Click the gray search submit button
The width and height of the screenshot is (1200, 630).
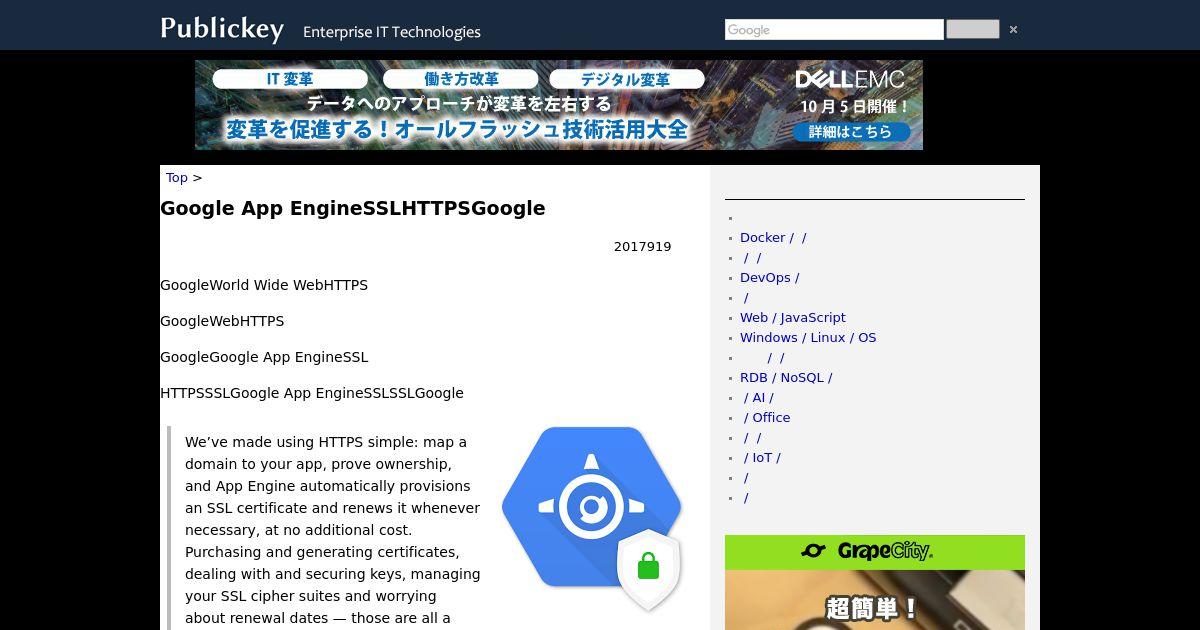(972, 29)
